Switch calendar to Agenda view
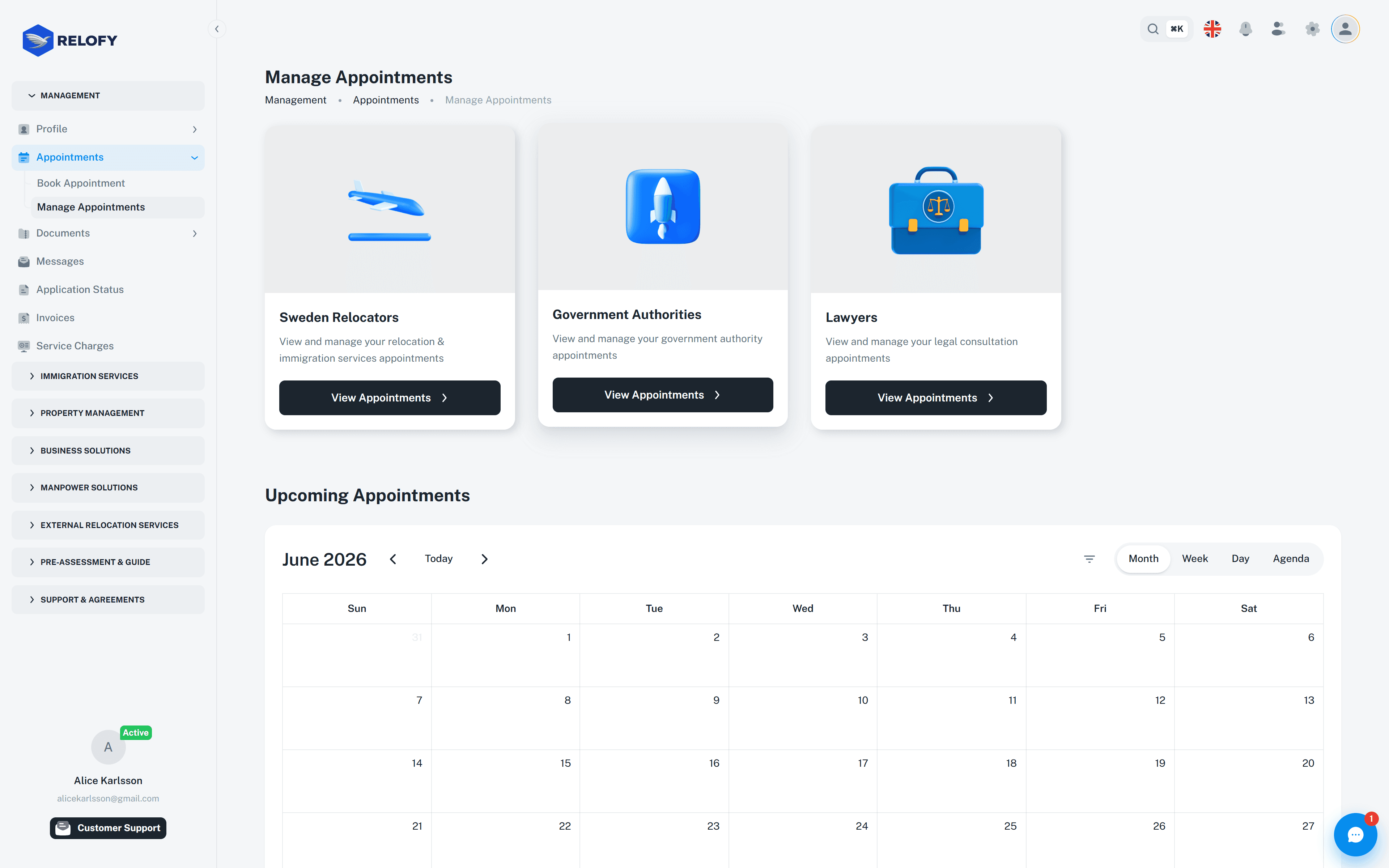This screenshot has height=868, width=1389. (1291, 558)
